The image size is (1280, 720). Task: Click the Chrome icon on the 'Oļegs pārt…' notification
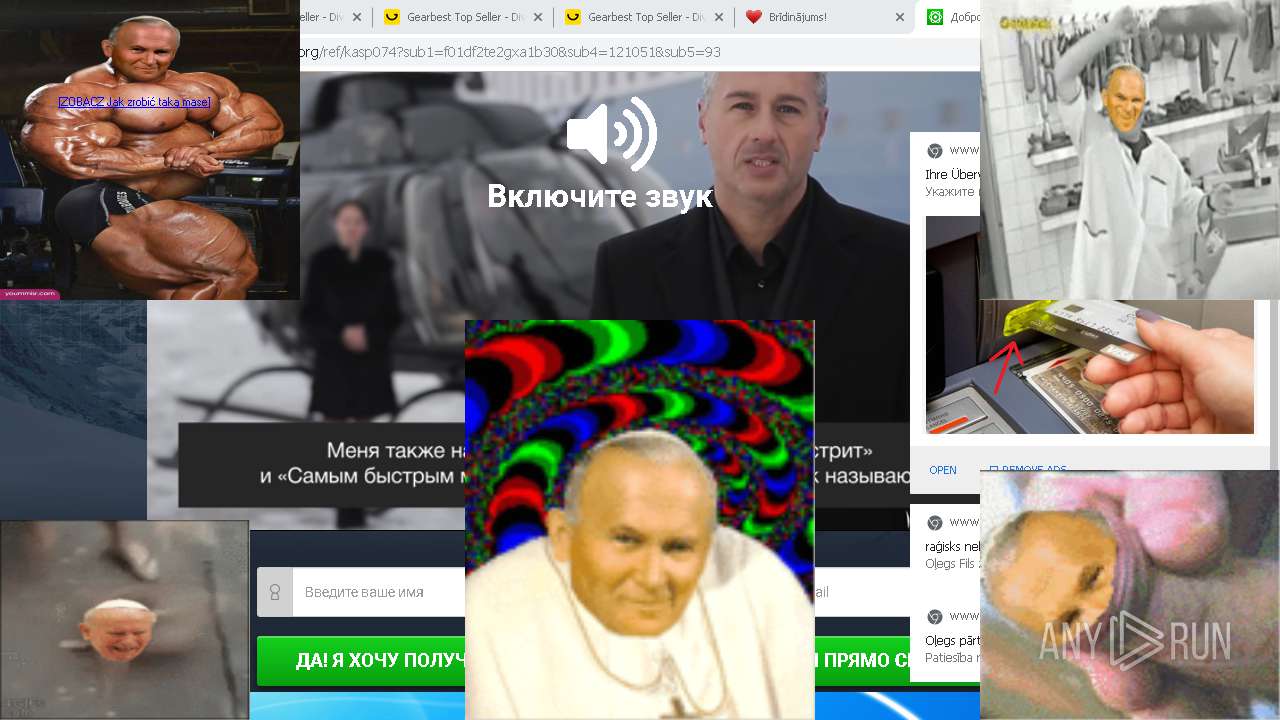(x=934, y=616)
